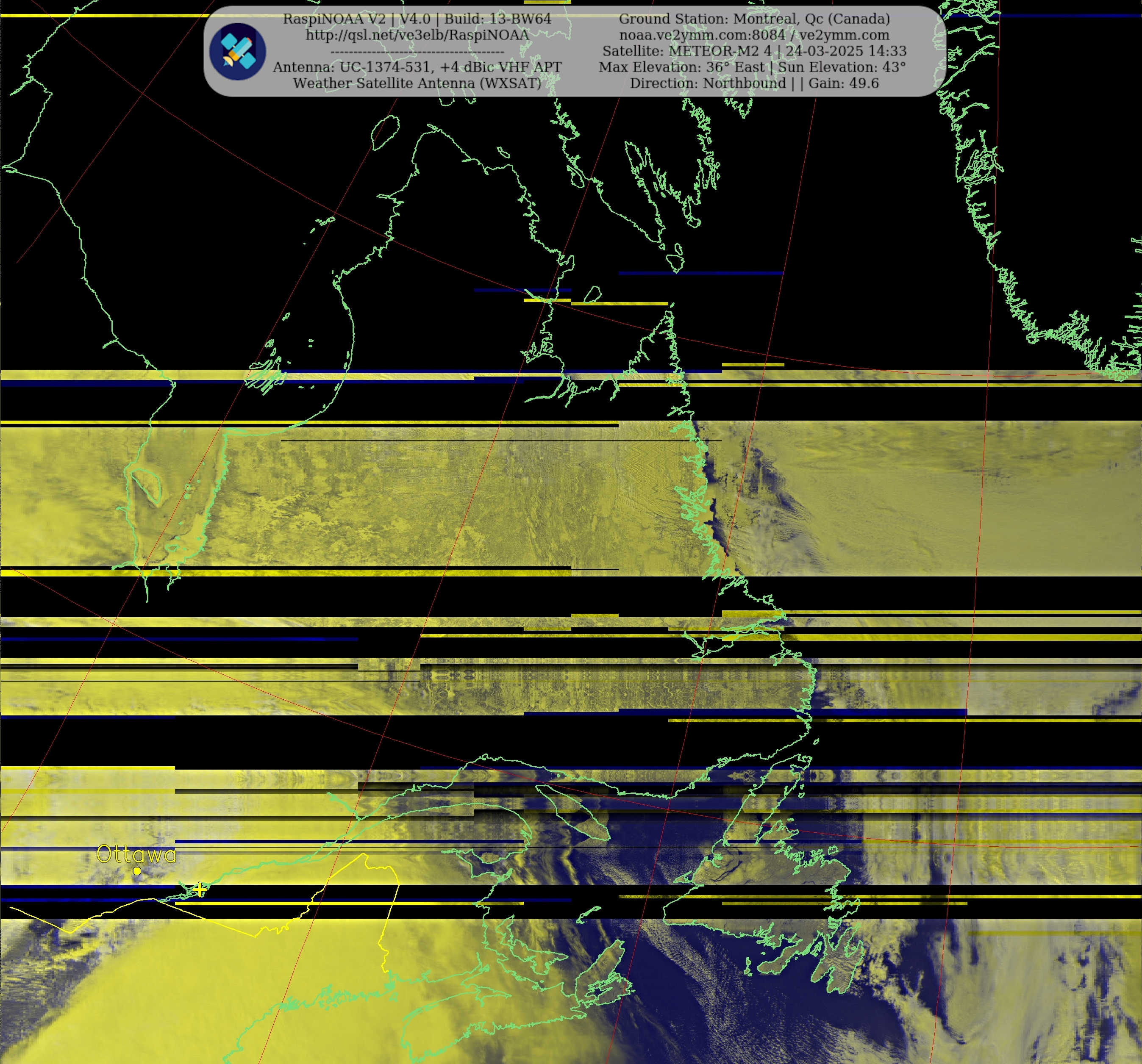Click the RaspiNOAA satellite logo icon
This screenshot has width=1142, height=1064.
[237, 52]
